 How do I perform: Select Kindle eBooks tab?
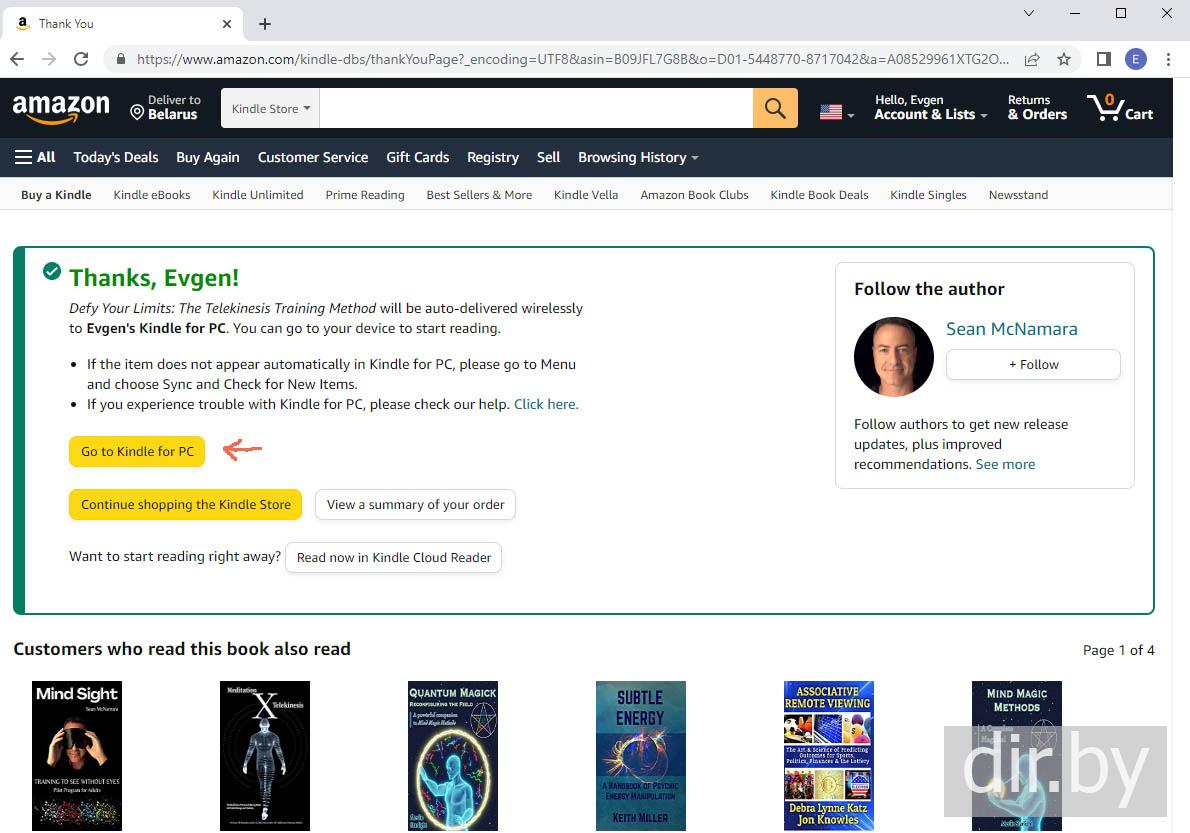[x=152, y=195]
